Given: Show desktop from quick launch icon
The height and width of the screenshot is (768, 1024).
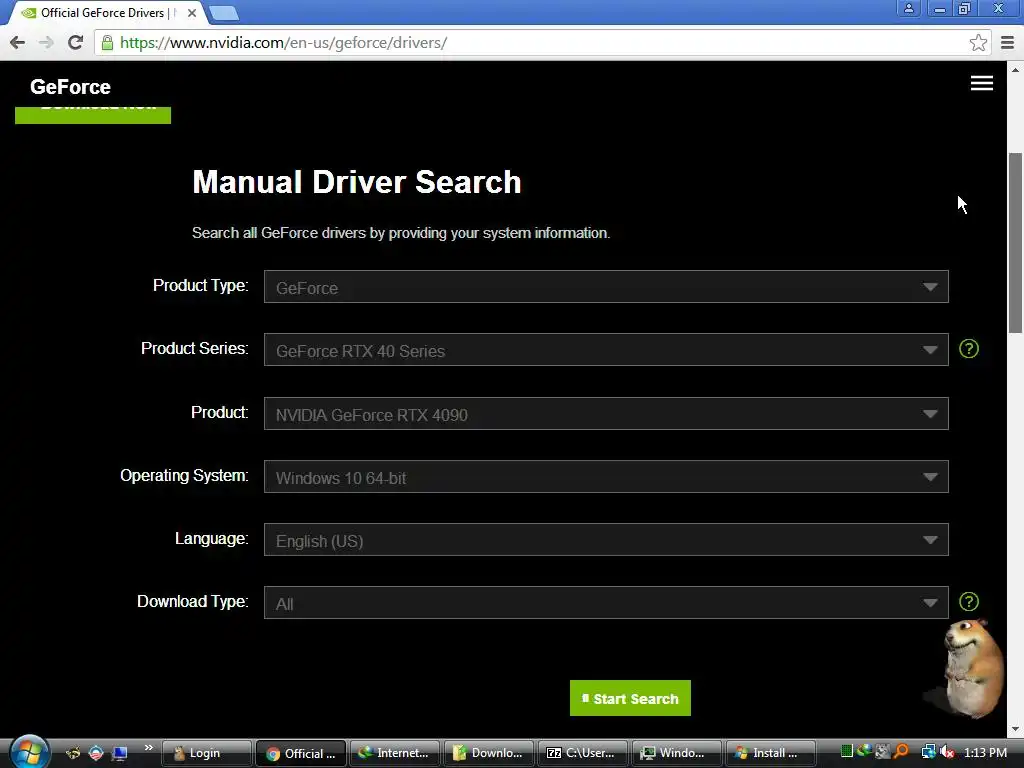Looking at the screenshot, I should pyautogui.click(x=119, y=753).
